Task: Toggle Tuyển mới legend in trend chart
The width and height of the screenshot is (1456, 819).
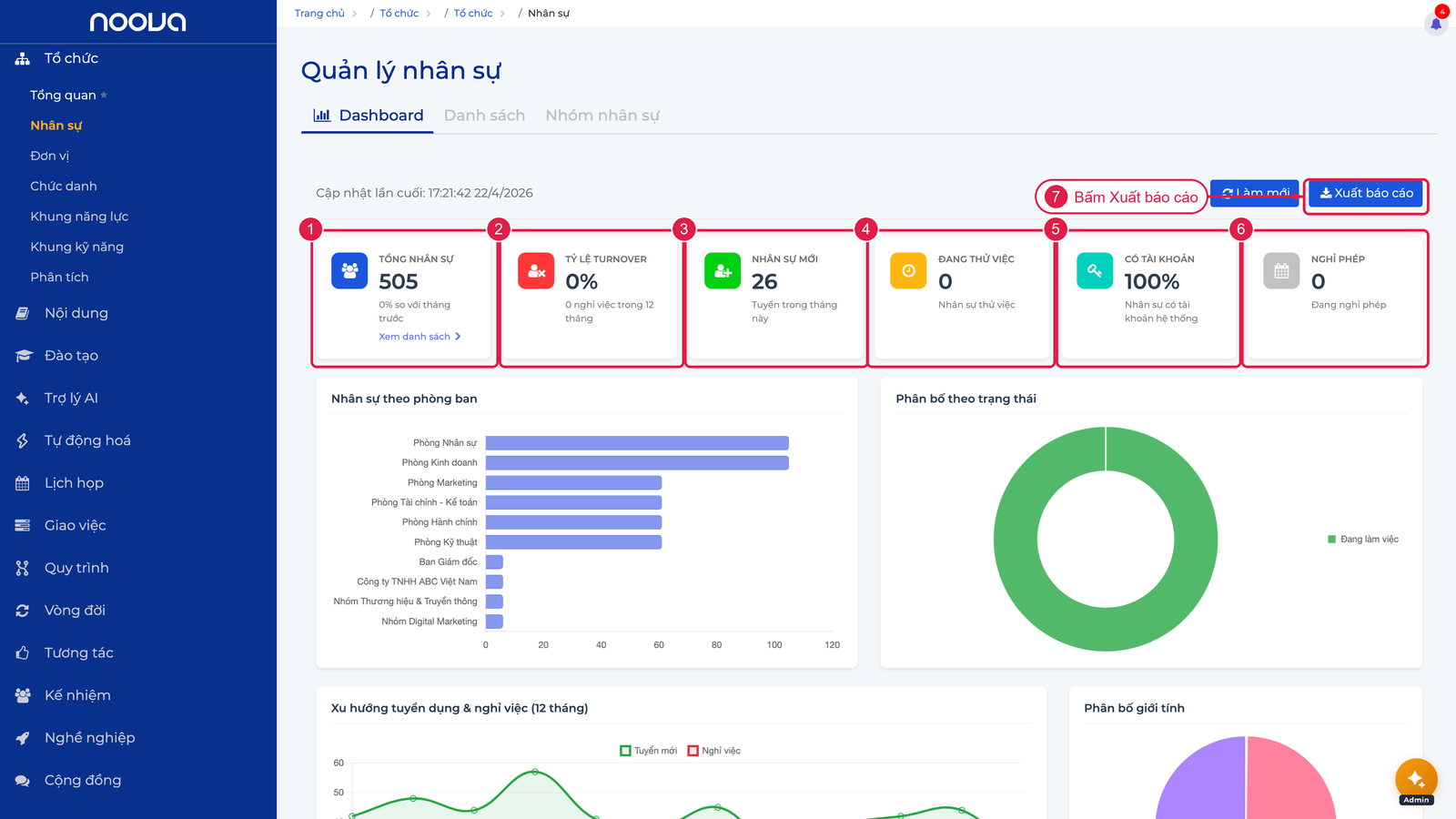Action: (x=649, y=751)
